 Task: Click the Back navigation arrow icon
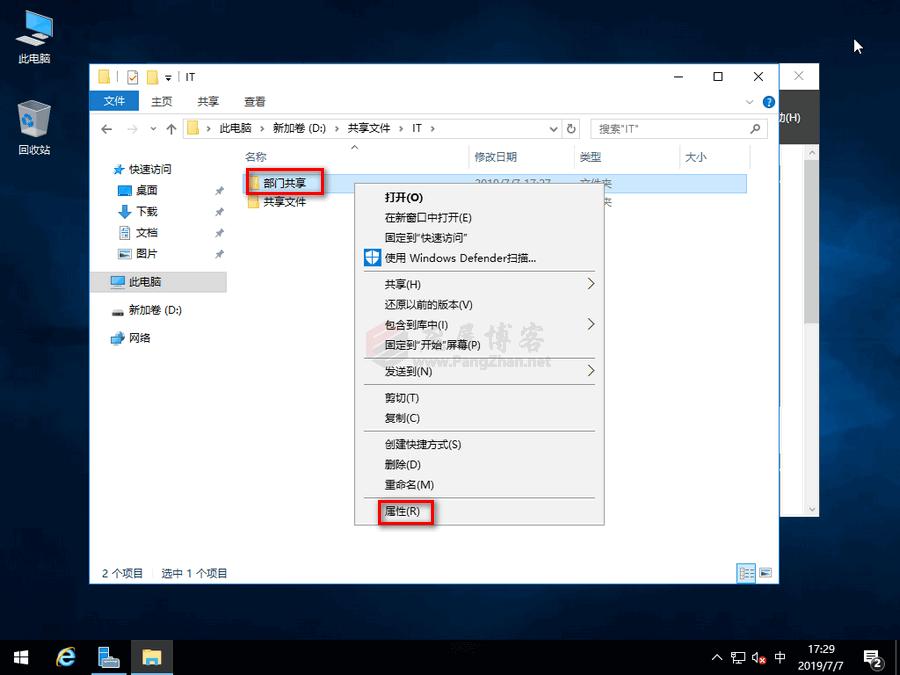(107, 128)
